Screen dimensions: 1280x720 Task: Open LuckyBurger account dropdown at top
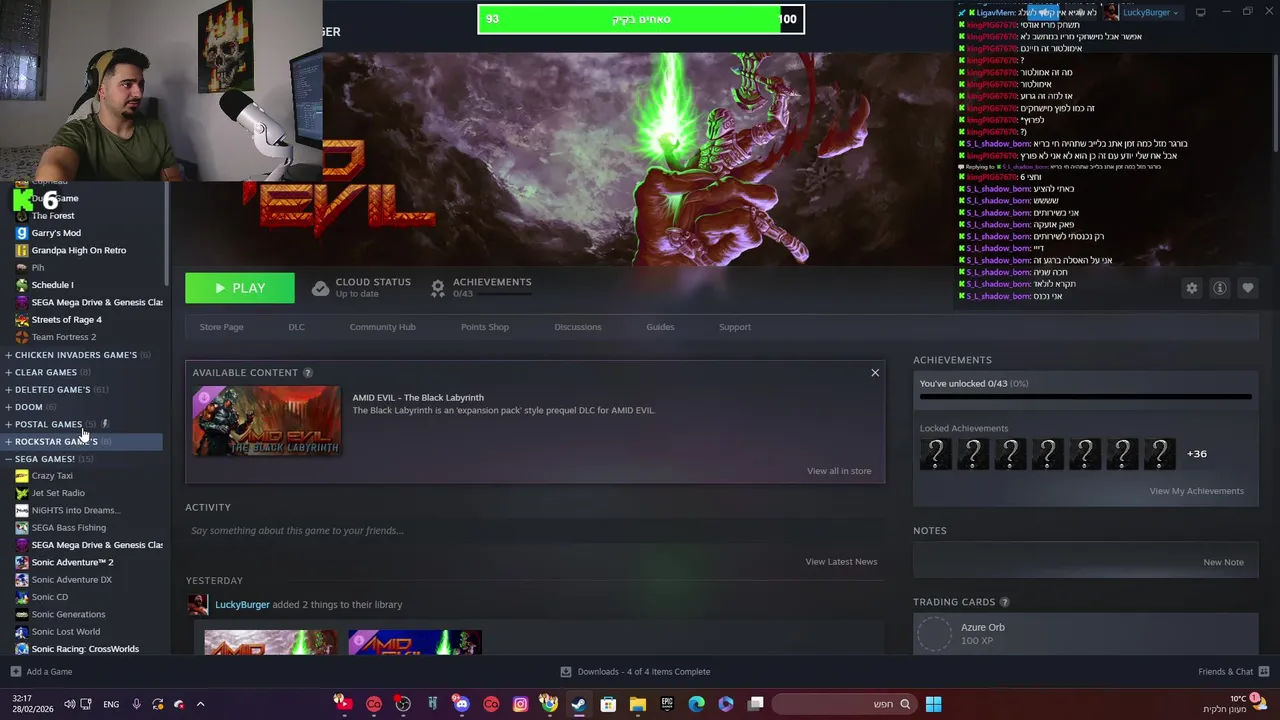click(1152, 12)
